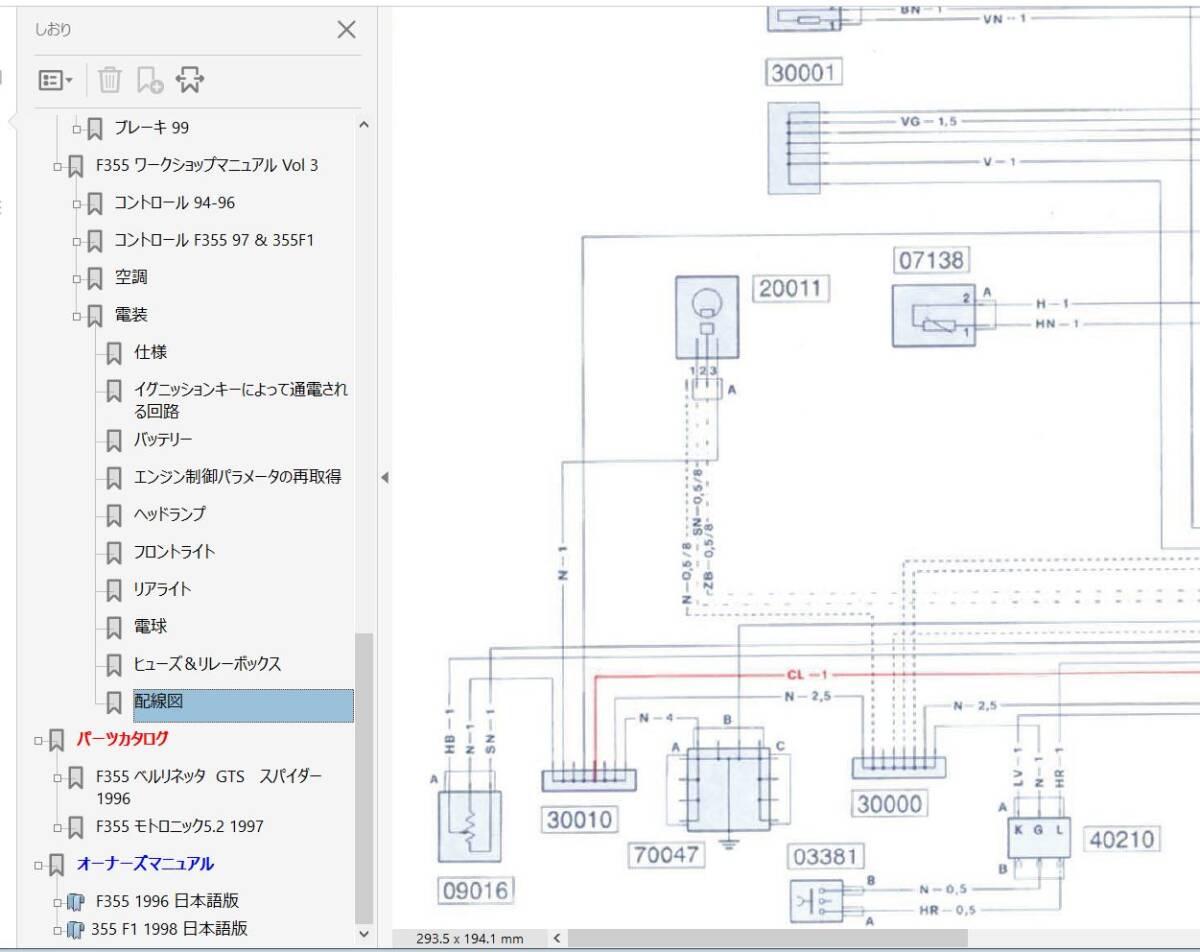Expand the F355 1996 日本語版 node
The image size is (1200, 952).
[58, 902]
